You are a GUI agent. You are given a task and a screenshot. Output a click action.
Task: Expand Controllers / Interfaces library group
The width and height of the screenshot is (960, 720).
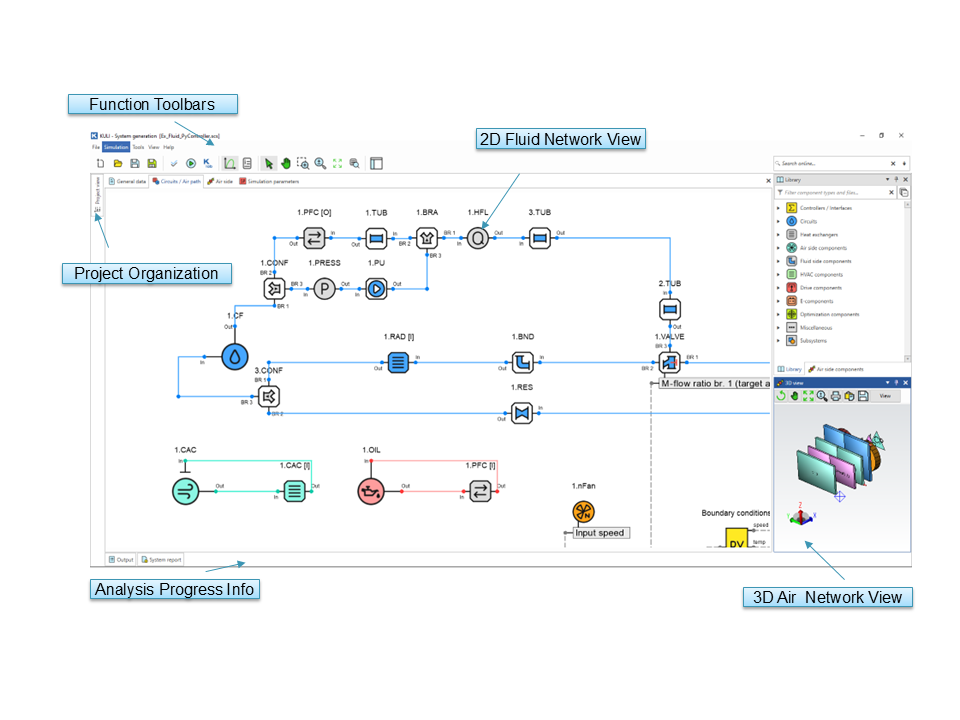click(778, 208)
